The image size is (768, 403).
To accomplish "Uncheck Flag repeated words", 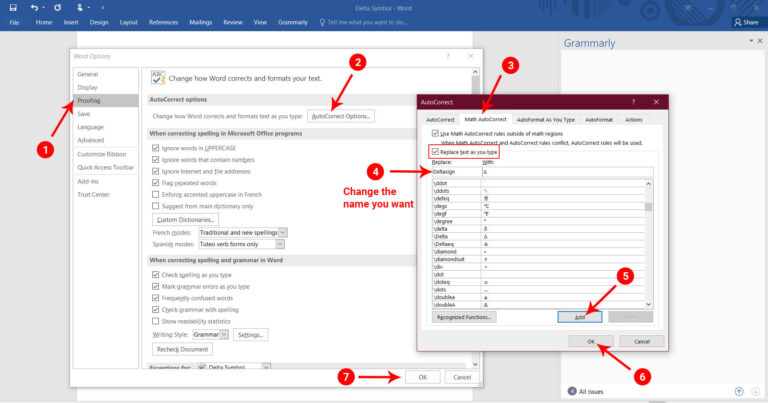I will click(155, 183).
